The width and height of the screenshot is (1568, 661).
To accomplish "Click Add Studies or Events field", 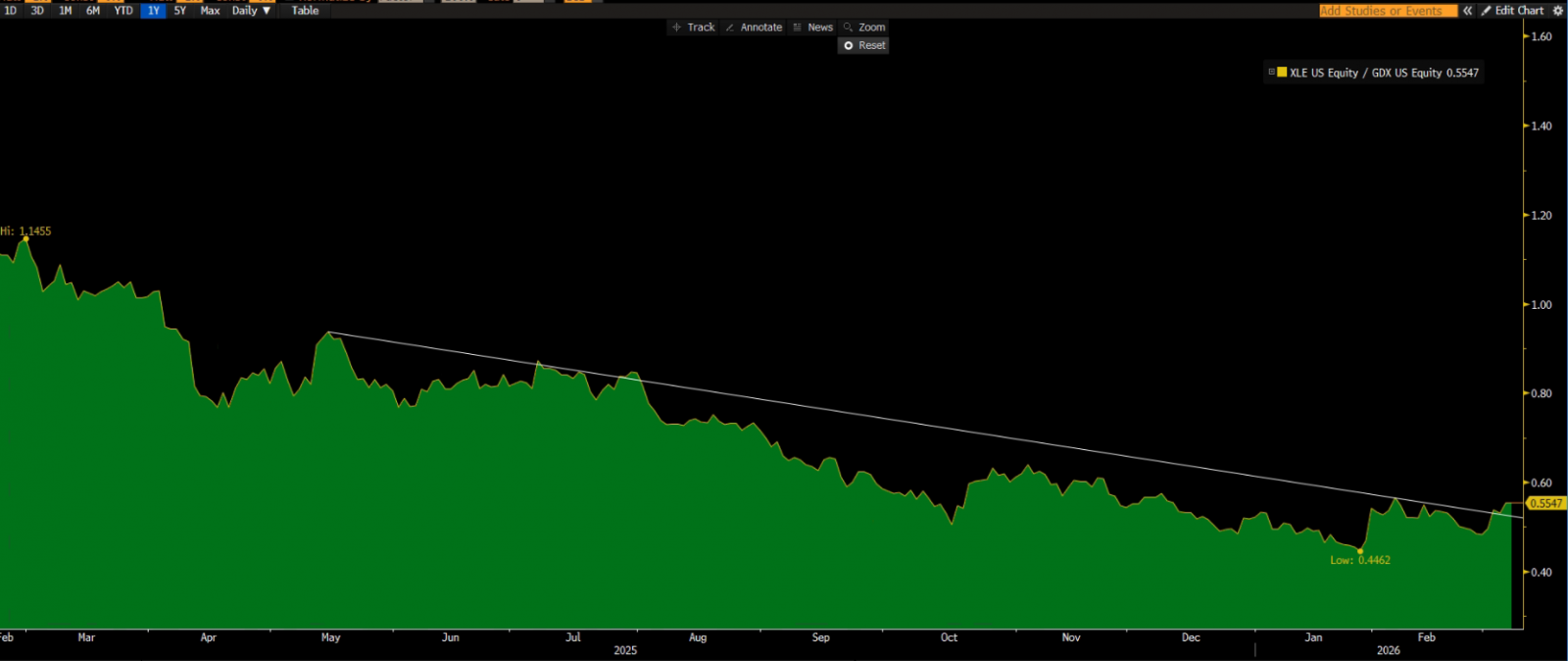I will (x=1387, y=11).
